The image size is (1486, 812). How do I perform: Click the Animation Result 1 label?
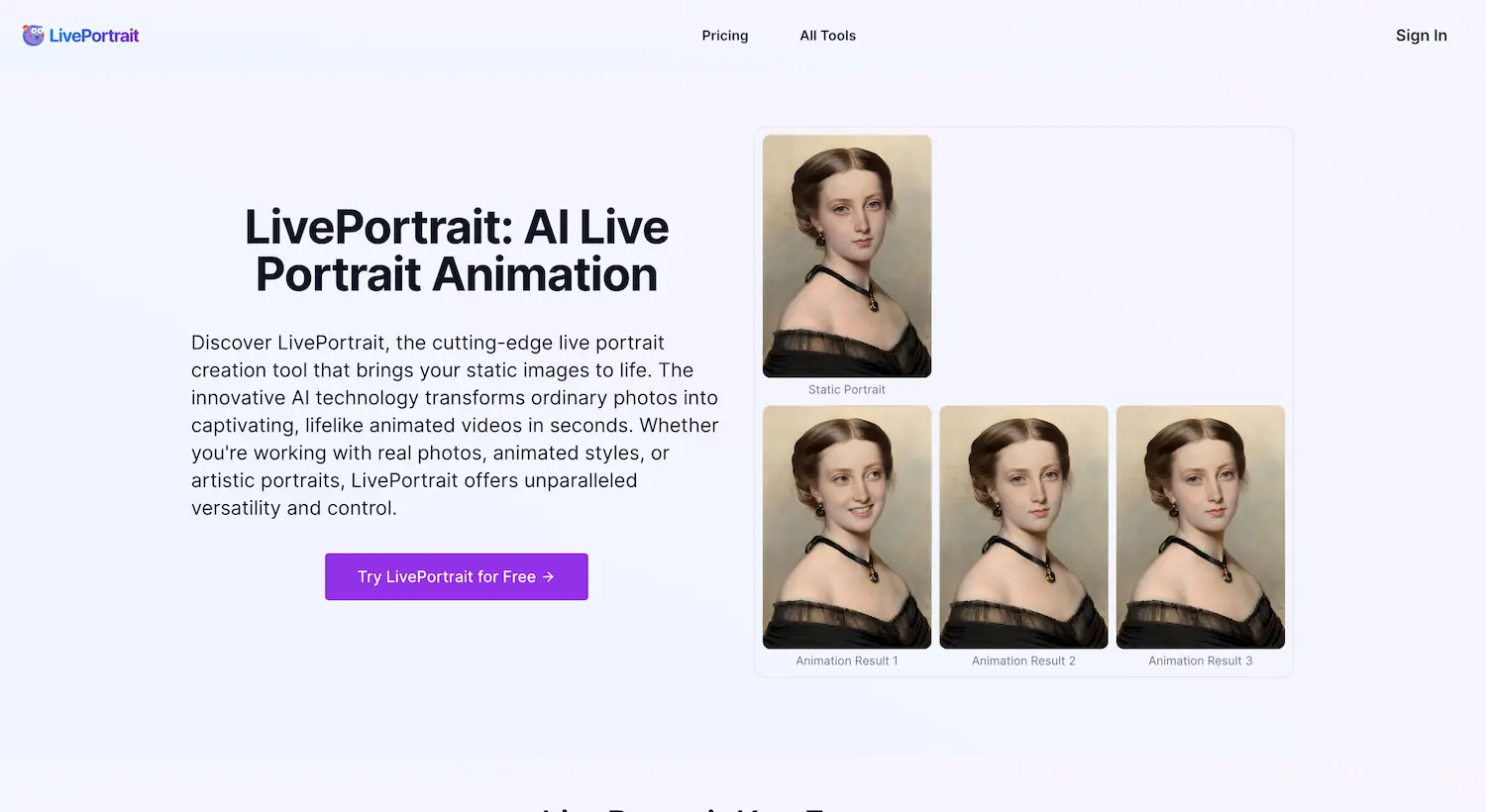(846, 660)
